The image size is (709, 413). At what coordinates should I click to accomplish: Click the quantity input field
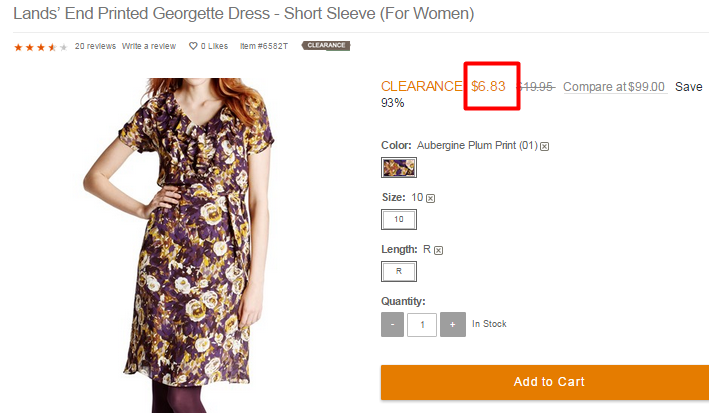coord(422,325)
